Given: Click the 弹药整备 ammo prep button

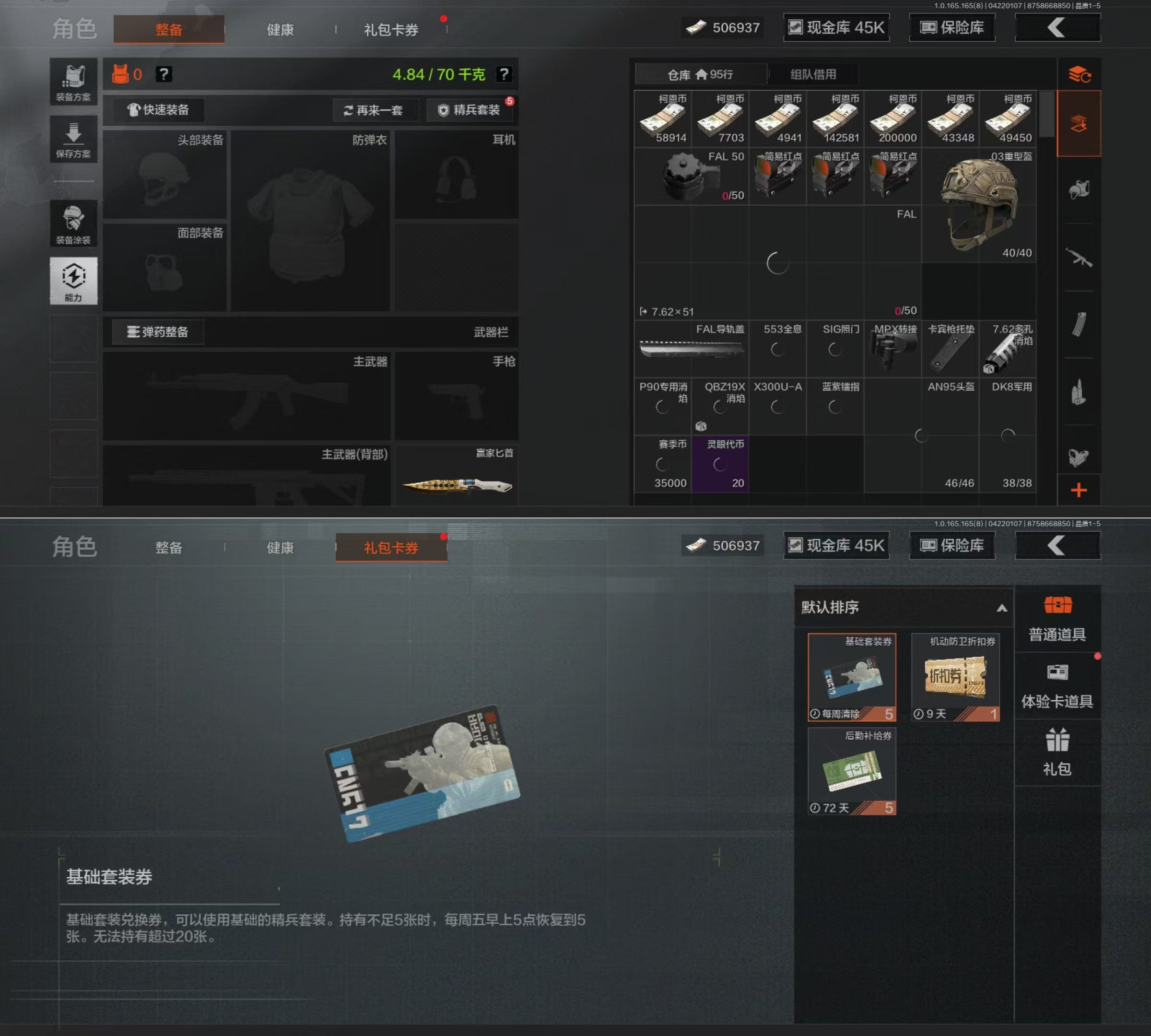Looking at the screenshot, I should tap(158, 332).
